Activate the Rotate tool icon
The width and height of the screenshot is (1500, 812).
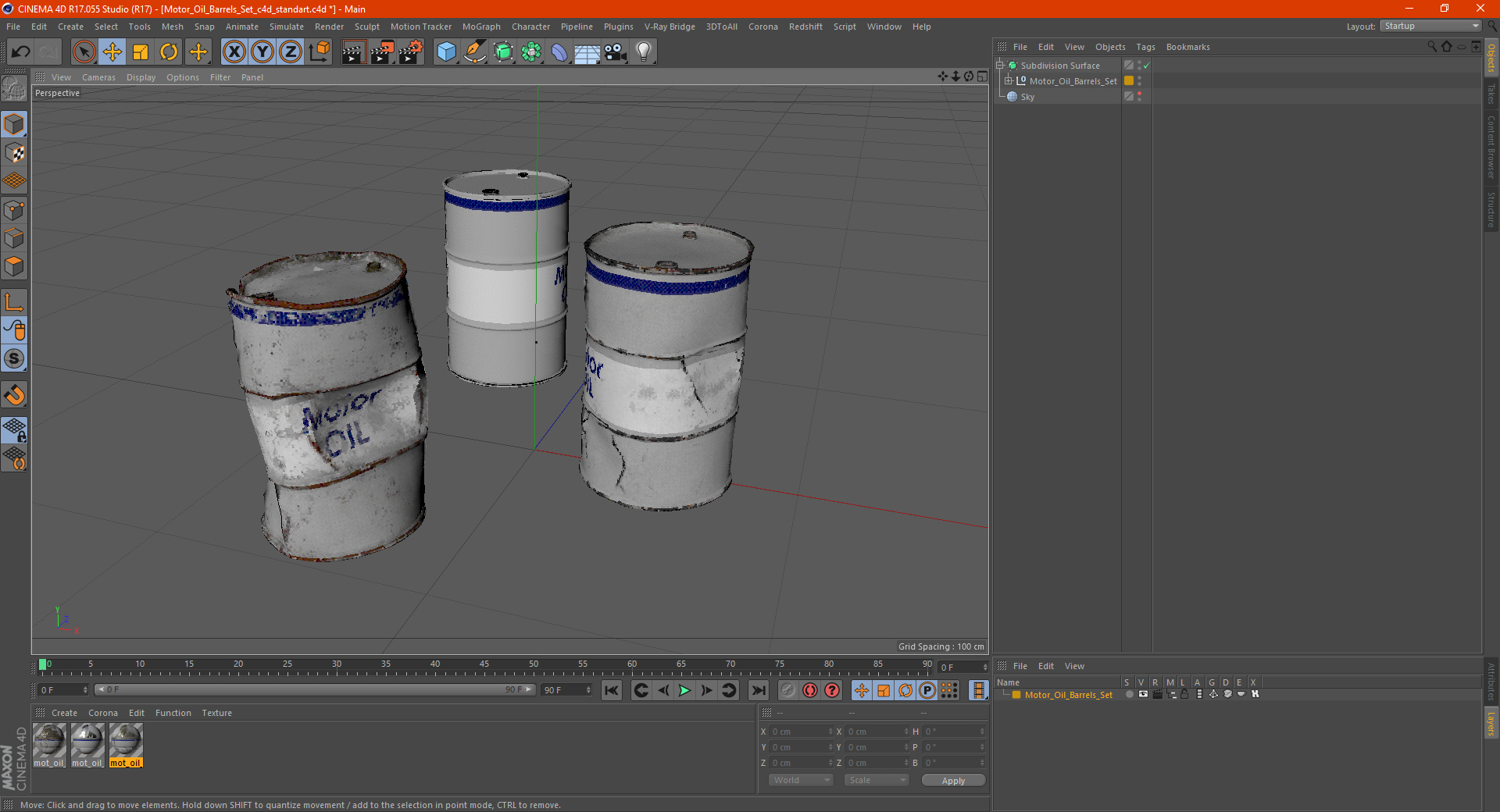(169, 52)
